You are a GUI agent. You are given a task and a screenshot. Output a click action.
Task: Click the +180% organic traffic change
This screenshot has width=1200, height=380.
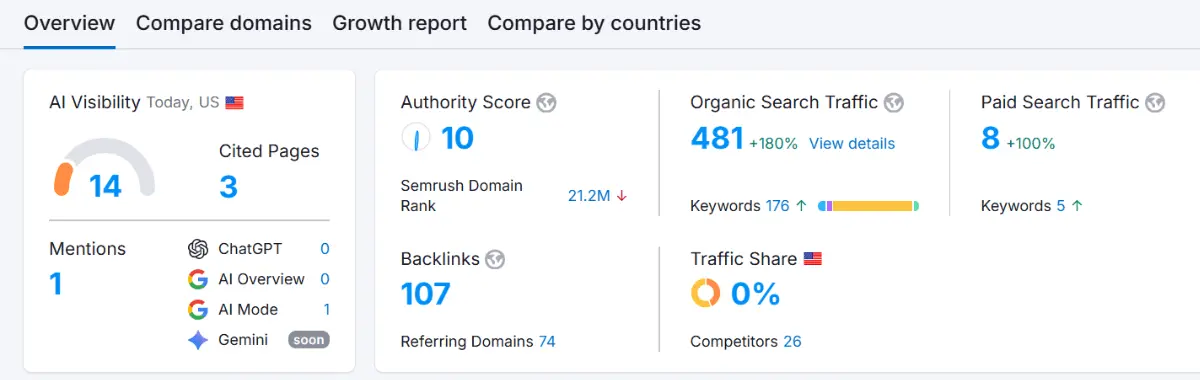774,143
